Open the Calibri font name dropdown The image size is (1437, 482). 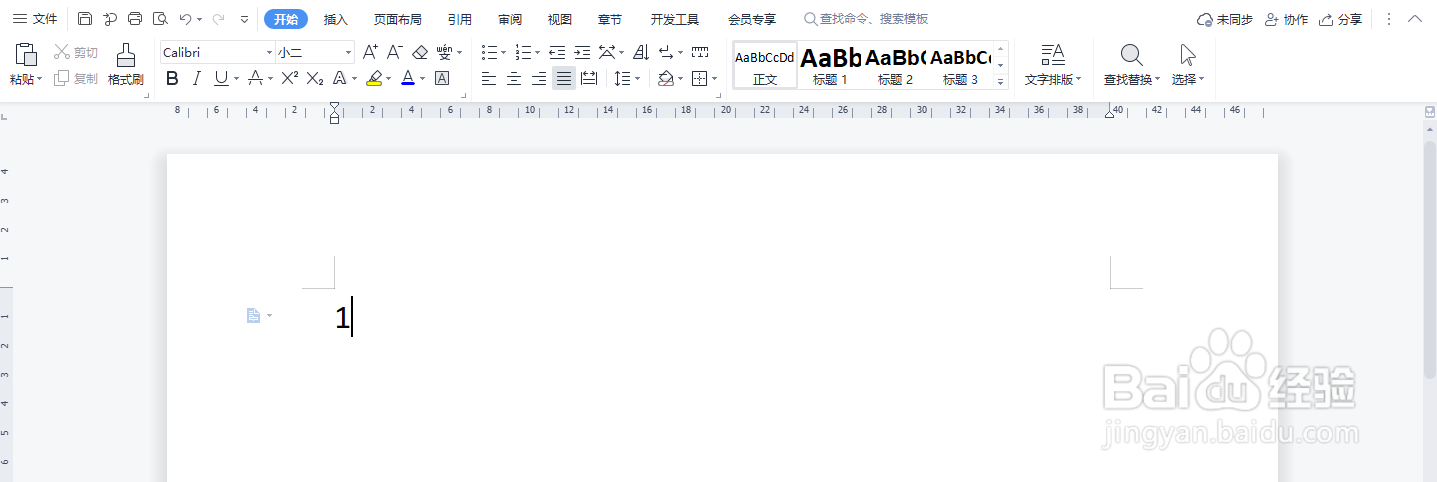tap(269, 52)
